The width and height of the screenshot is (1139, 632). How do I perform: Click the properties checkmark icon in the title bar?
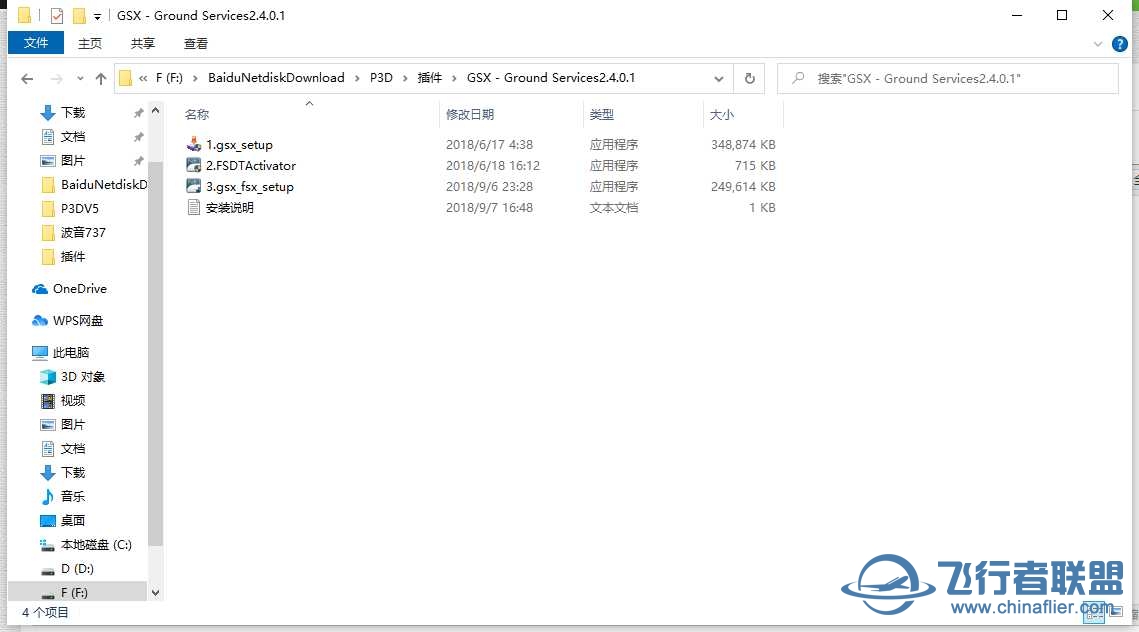[x=57, y=15]
